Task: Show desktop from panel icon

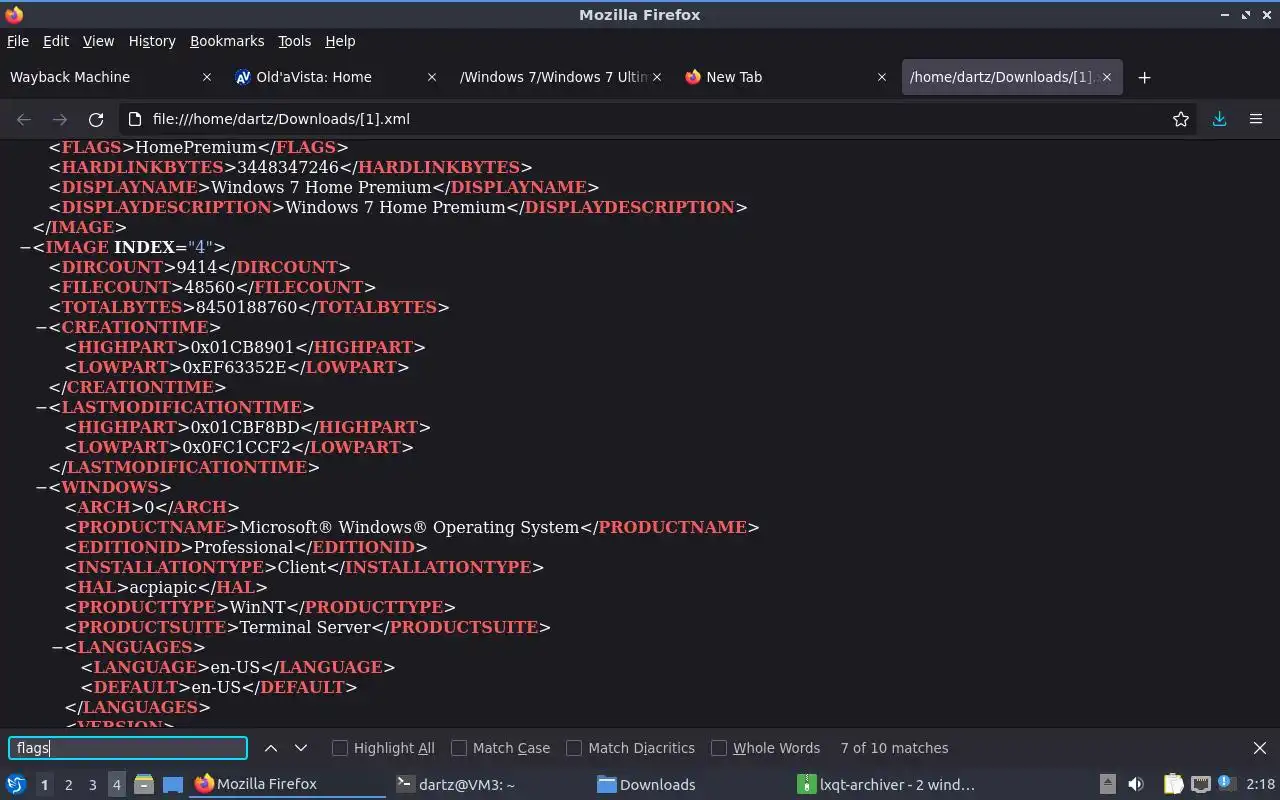Action: [173, 784]
